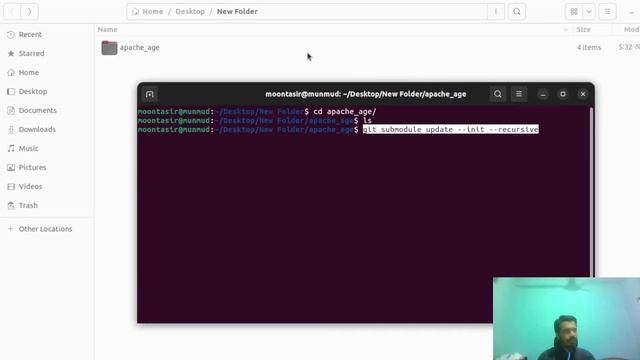The width and height of the screenshot is (640, 360).
Task: Select the apache_age folder icon
Action: click(109, 48)
